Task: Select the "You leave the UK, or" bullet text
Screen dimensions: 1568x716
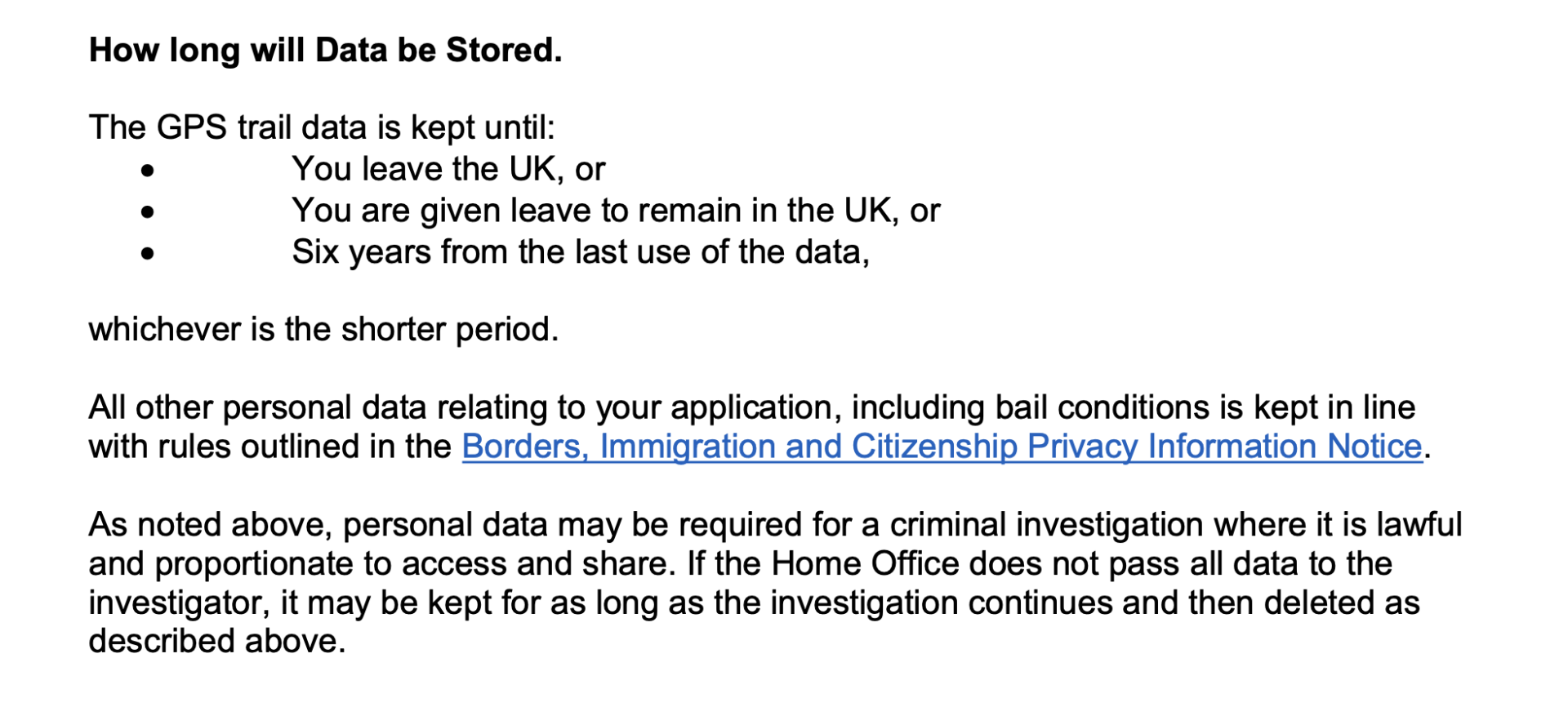Action: (x=448, y=169)
